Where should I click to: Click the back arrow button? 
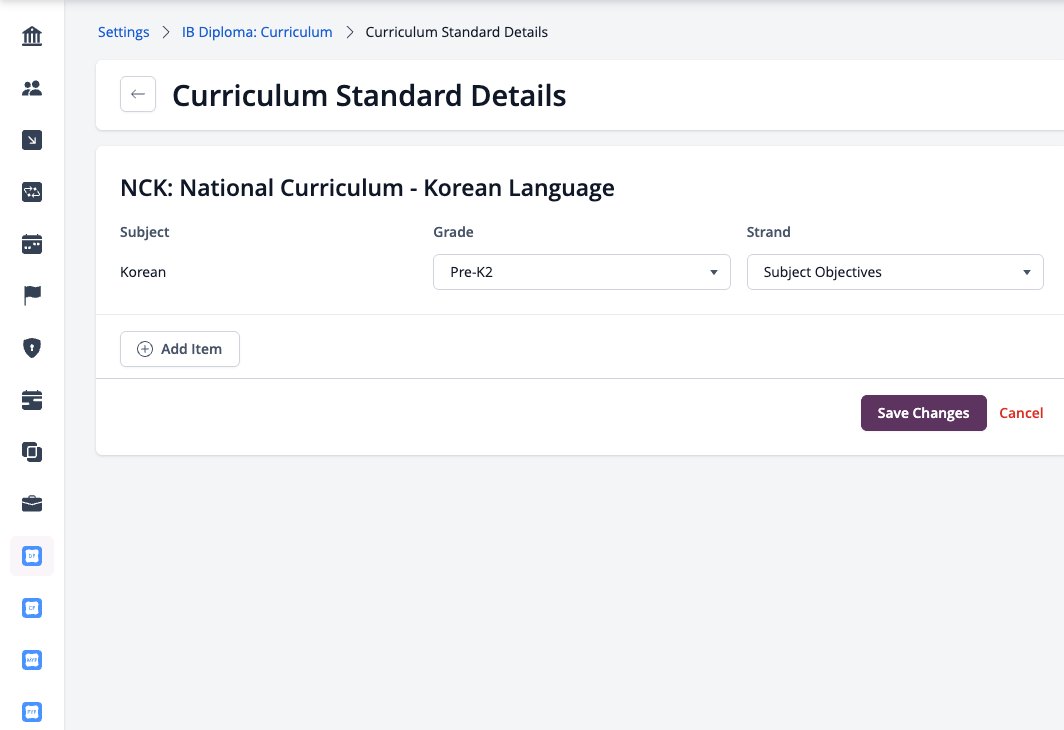(138, 94)
